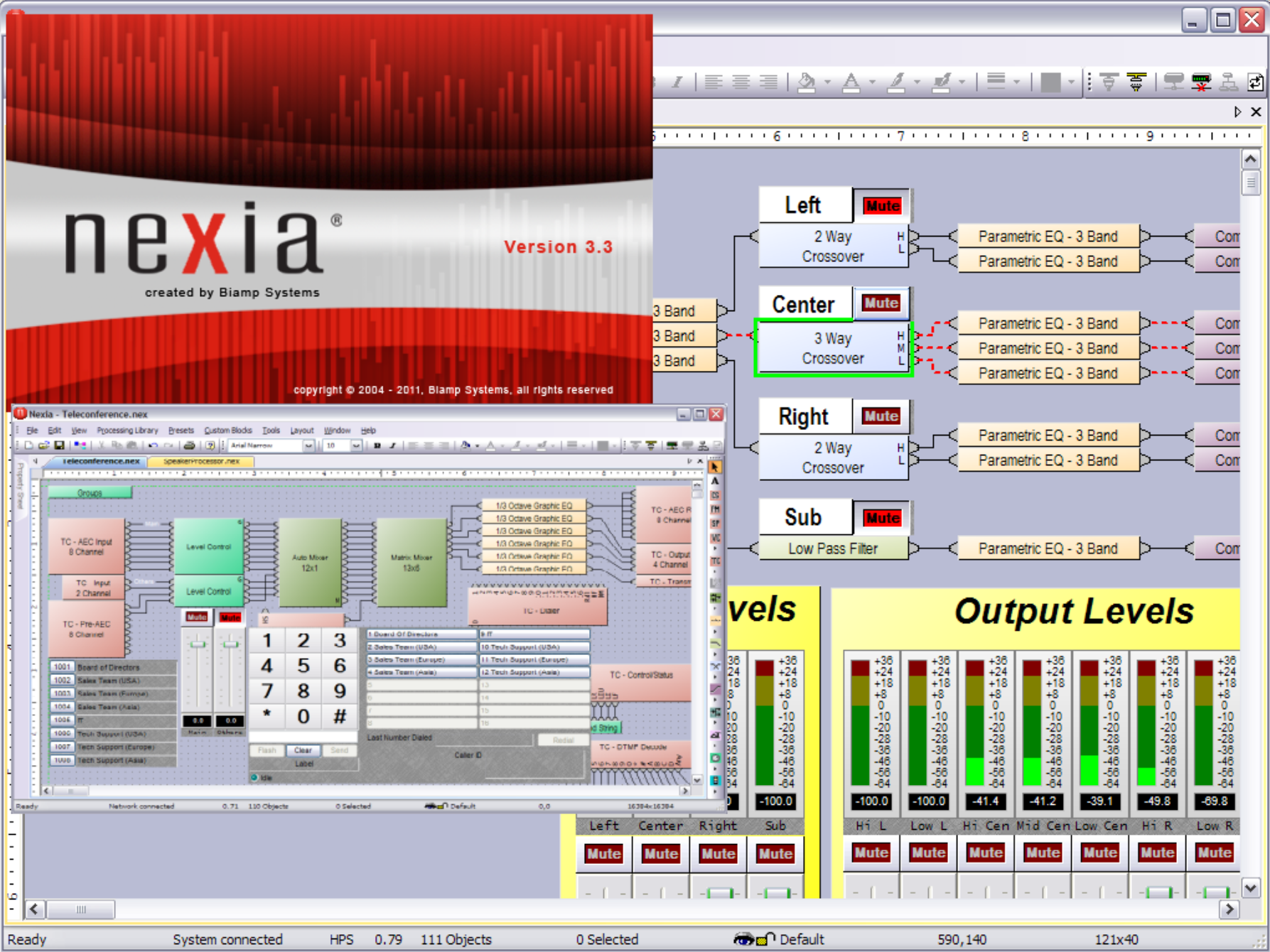
Task: Click the grey compile icon in main toolbar
Action: [1109, 82]
